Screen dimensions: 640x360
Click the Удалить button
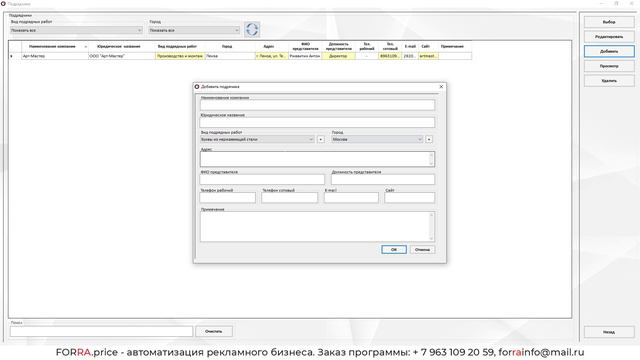point(609,81)
